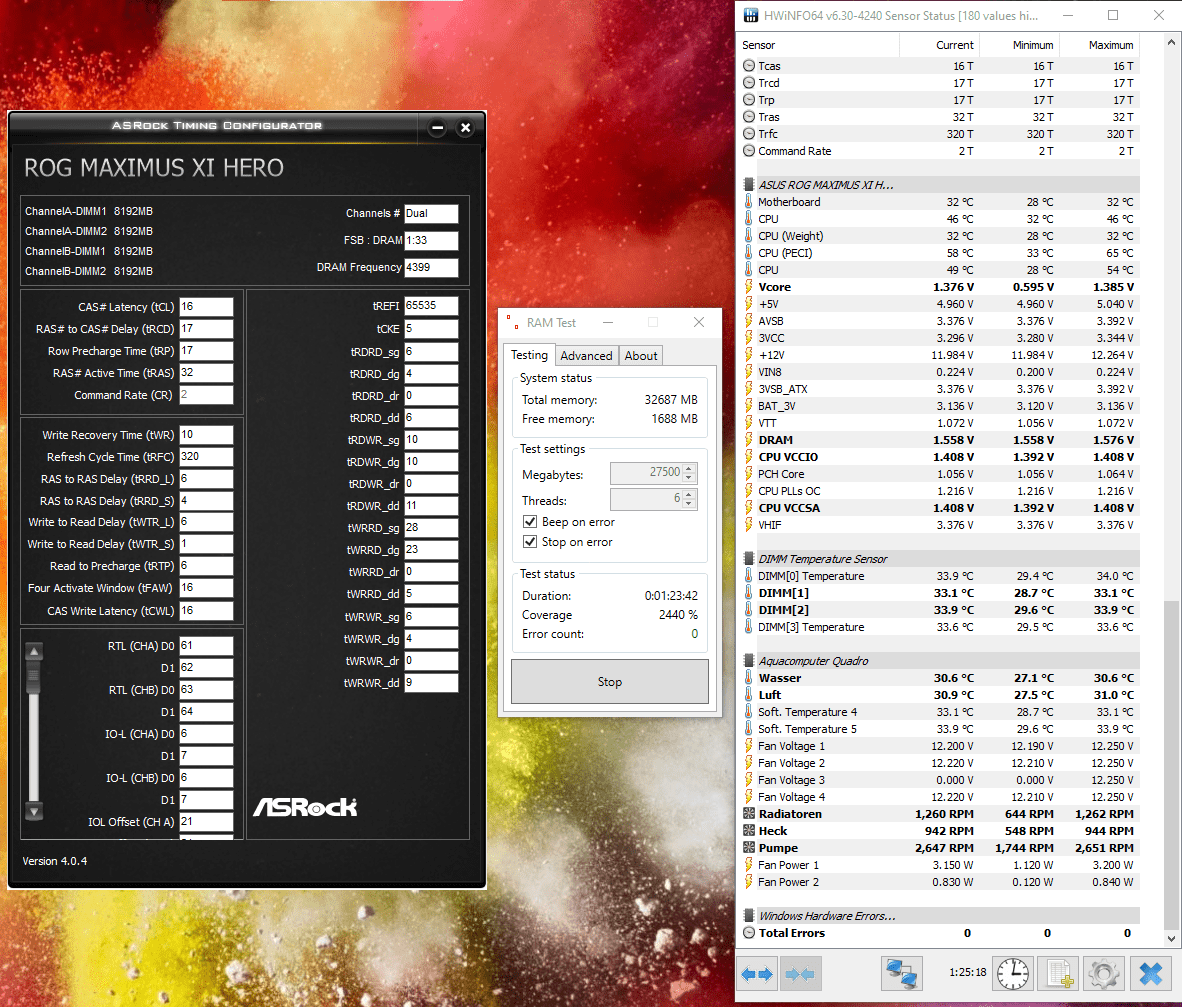Click Sensor column header in HWiNFO

(x=819, y=45)
